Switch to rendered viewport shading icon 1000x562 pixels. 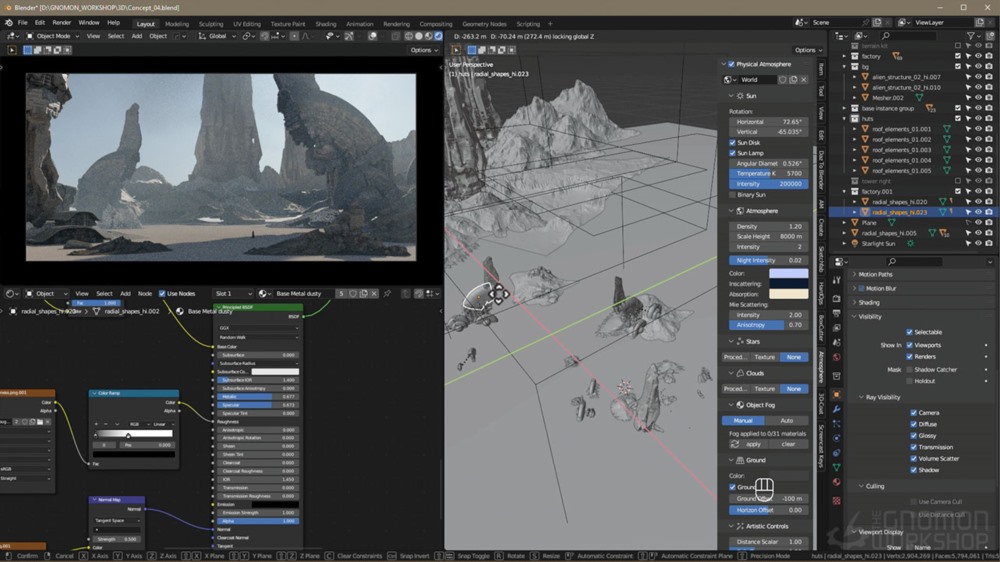(438, 36)
